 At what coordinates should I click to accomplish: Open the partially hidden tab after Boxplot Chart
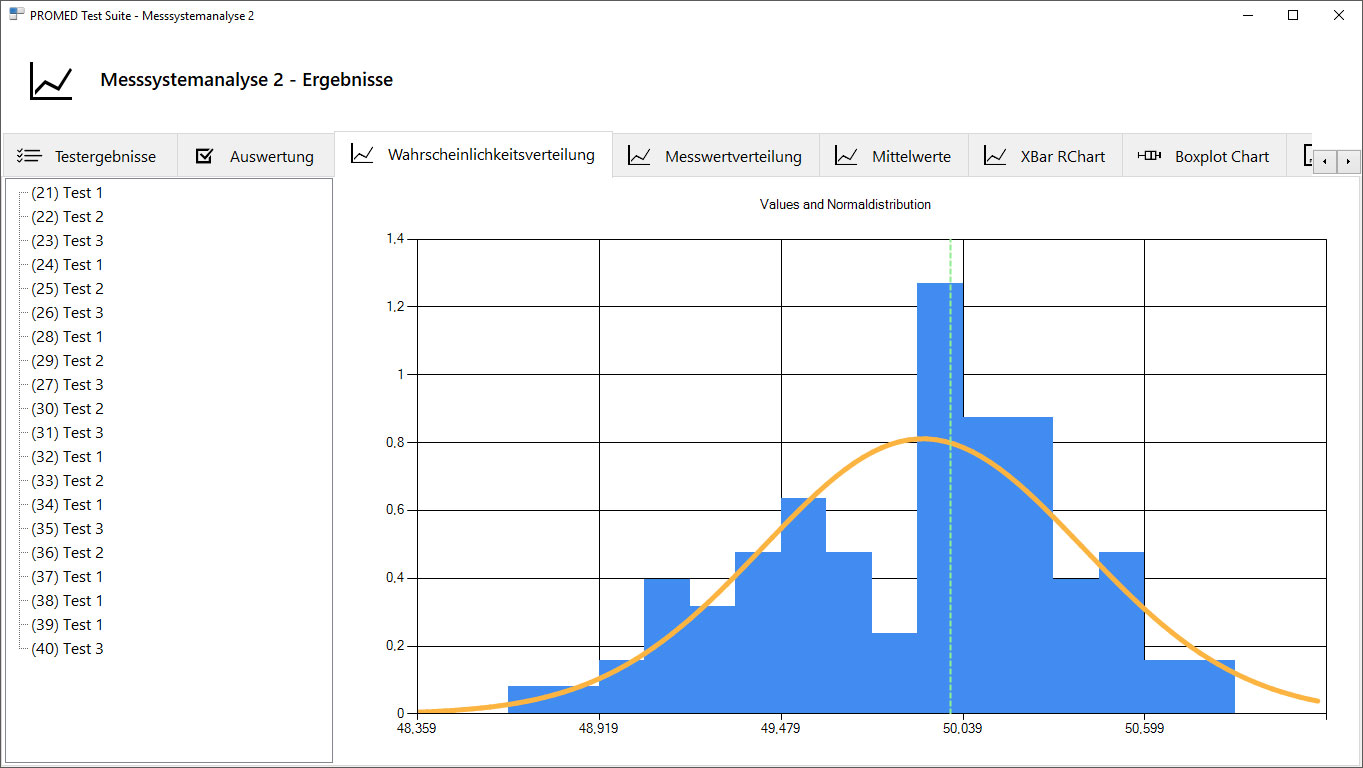[1299, 156]
